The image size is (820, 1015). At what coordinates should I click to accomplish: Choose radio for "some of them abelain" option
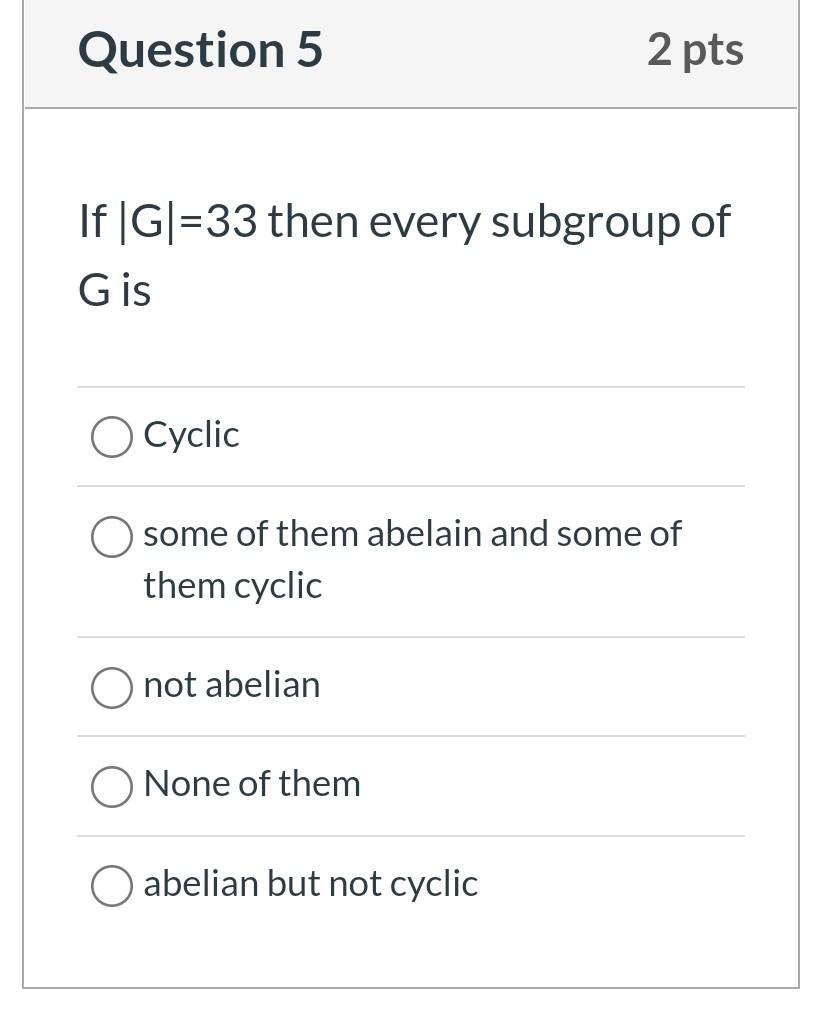click(112, 537)
